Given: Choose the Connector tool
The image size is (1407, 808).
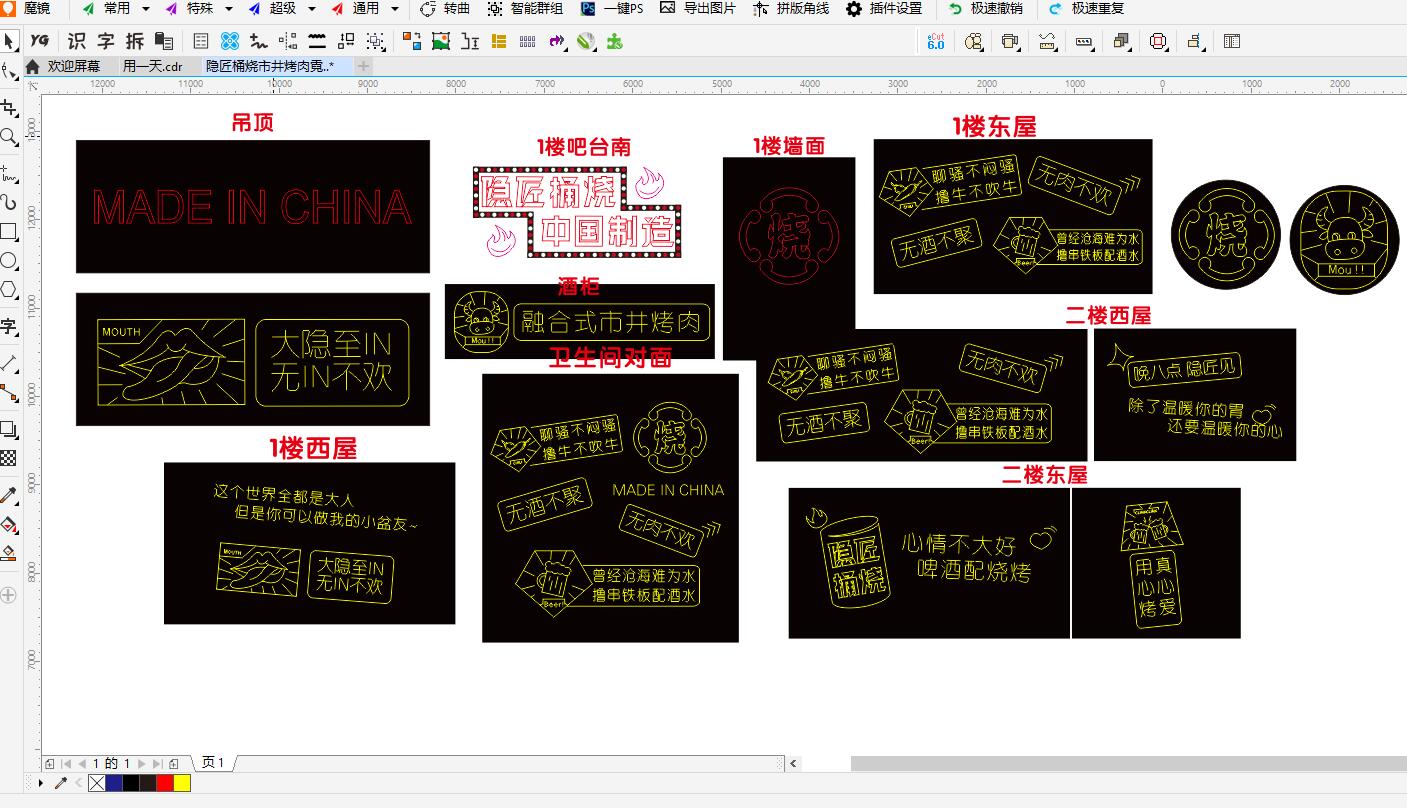Looking at the screenshot, I should (x=9, y=392).
